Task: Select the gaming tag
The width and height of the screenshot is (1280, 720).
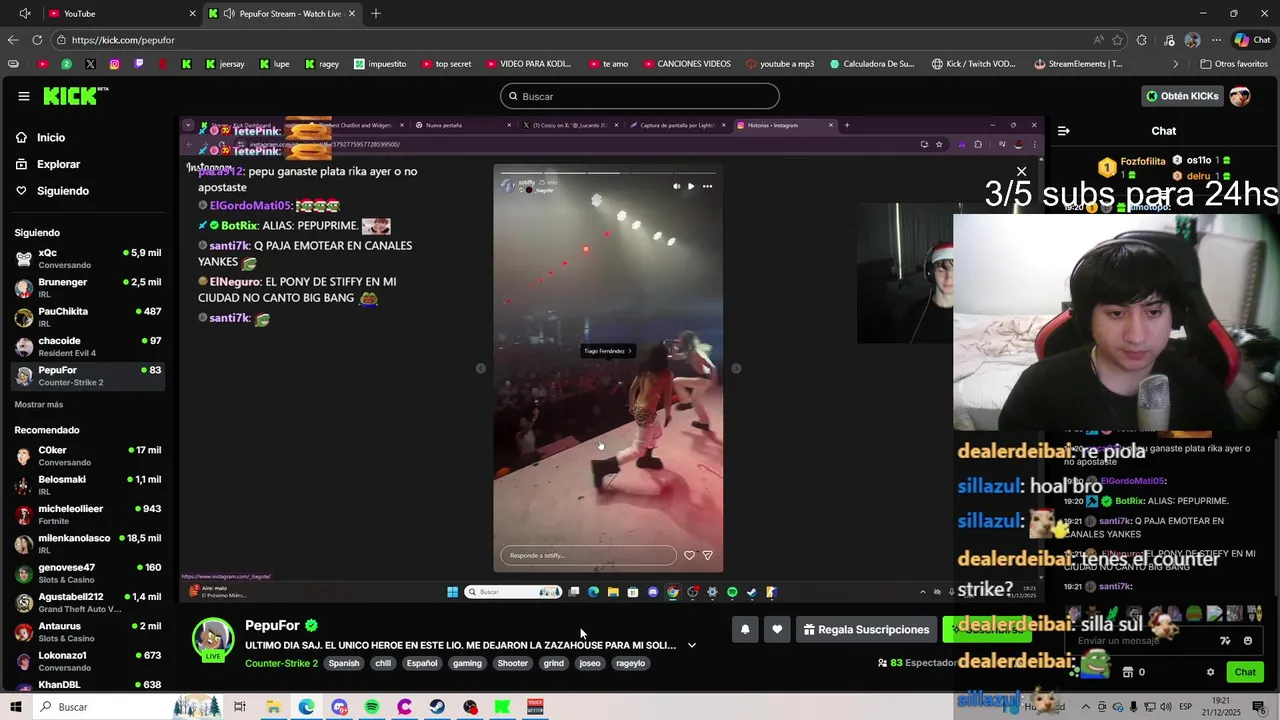Action: 467,663
